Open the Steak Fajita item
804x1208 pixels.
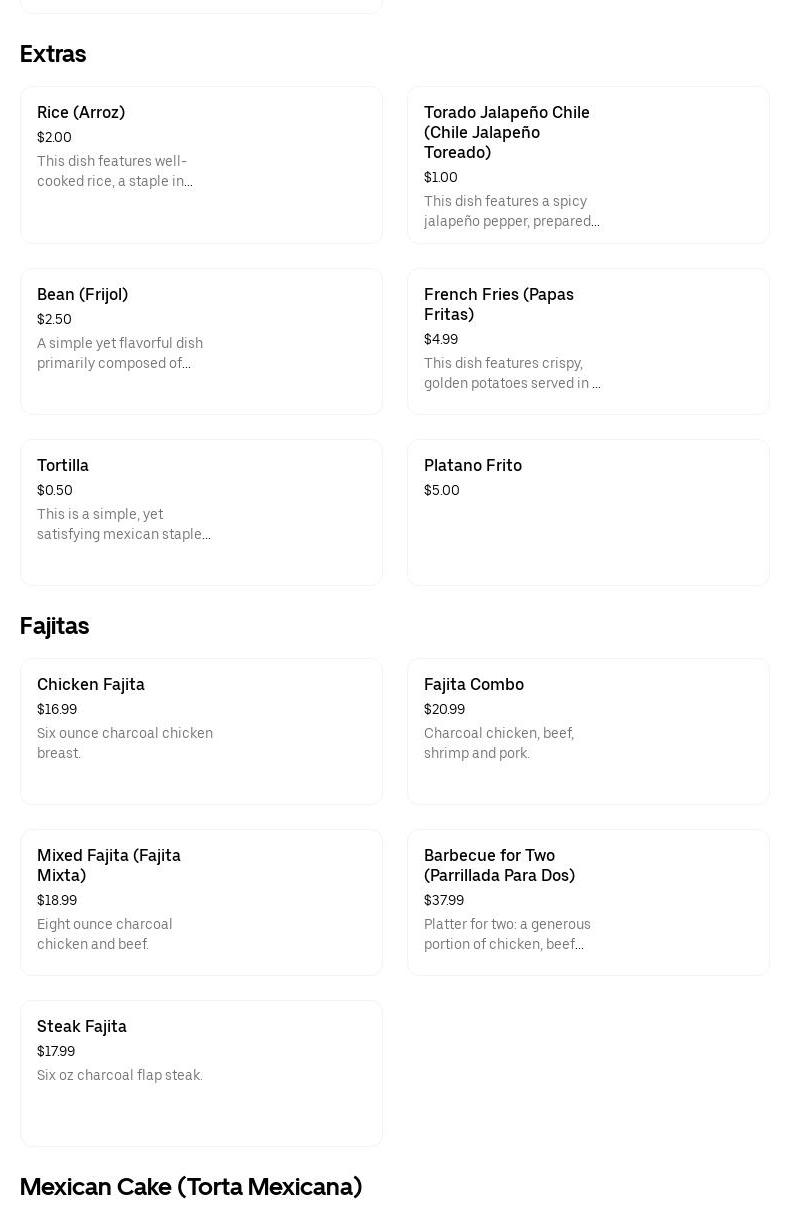[201, 1073]
